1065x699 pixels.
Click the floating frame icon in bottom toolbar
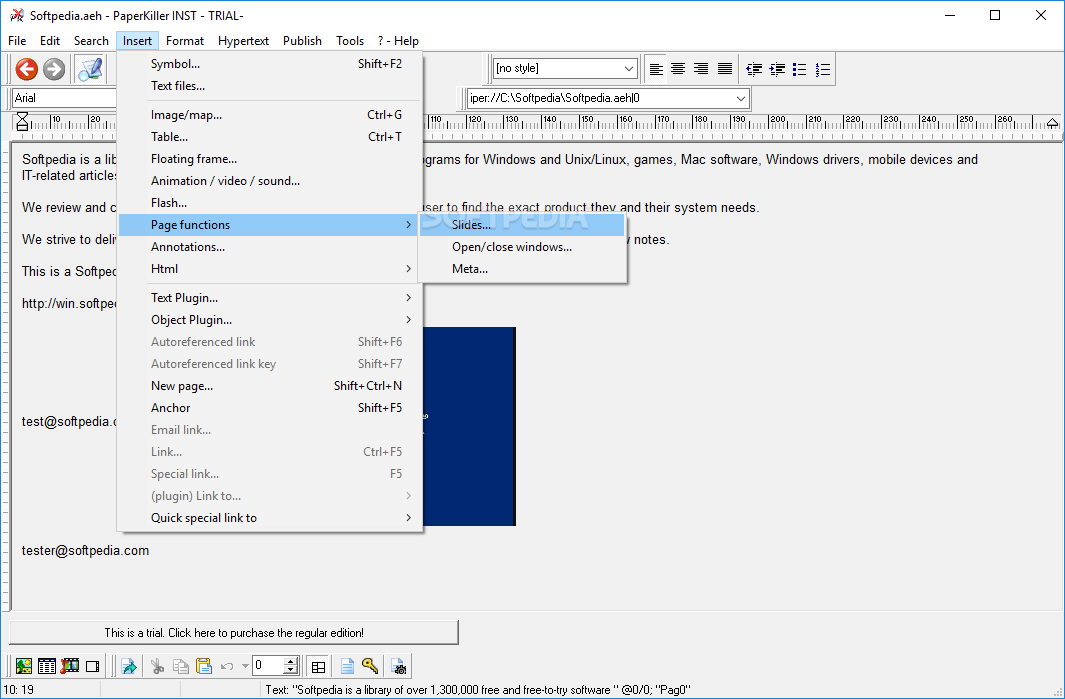coord(92,666)
